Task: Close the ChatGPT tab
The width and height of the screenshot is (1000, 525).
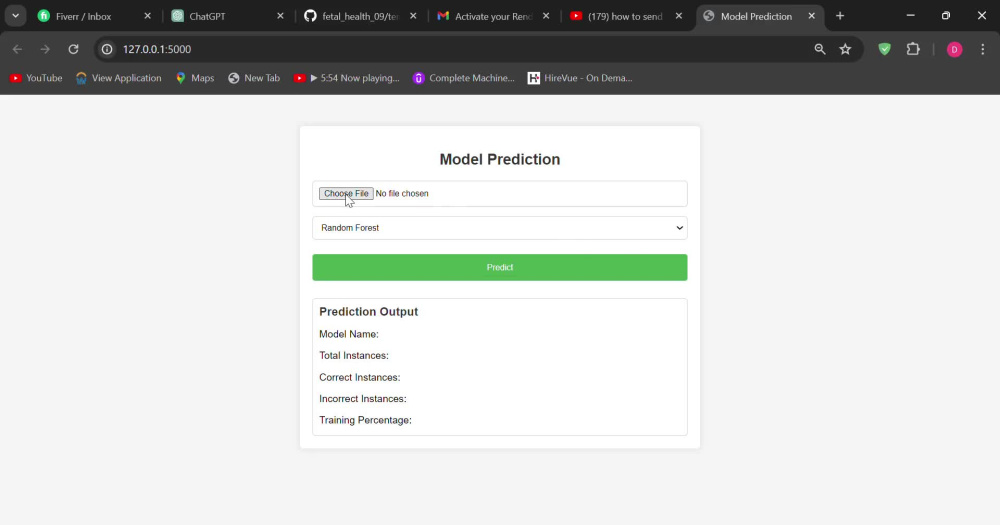Action: point(280,16)
